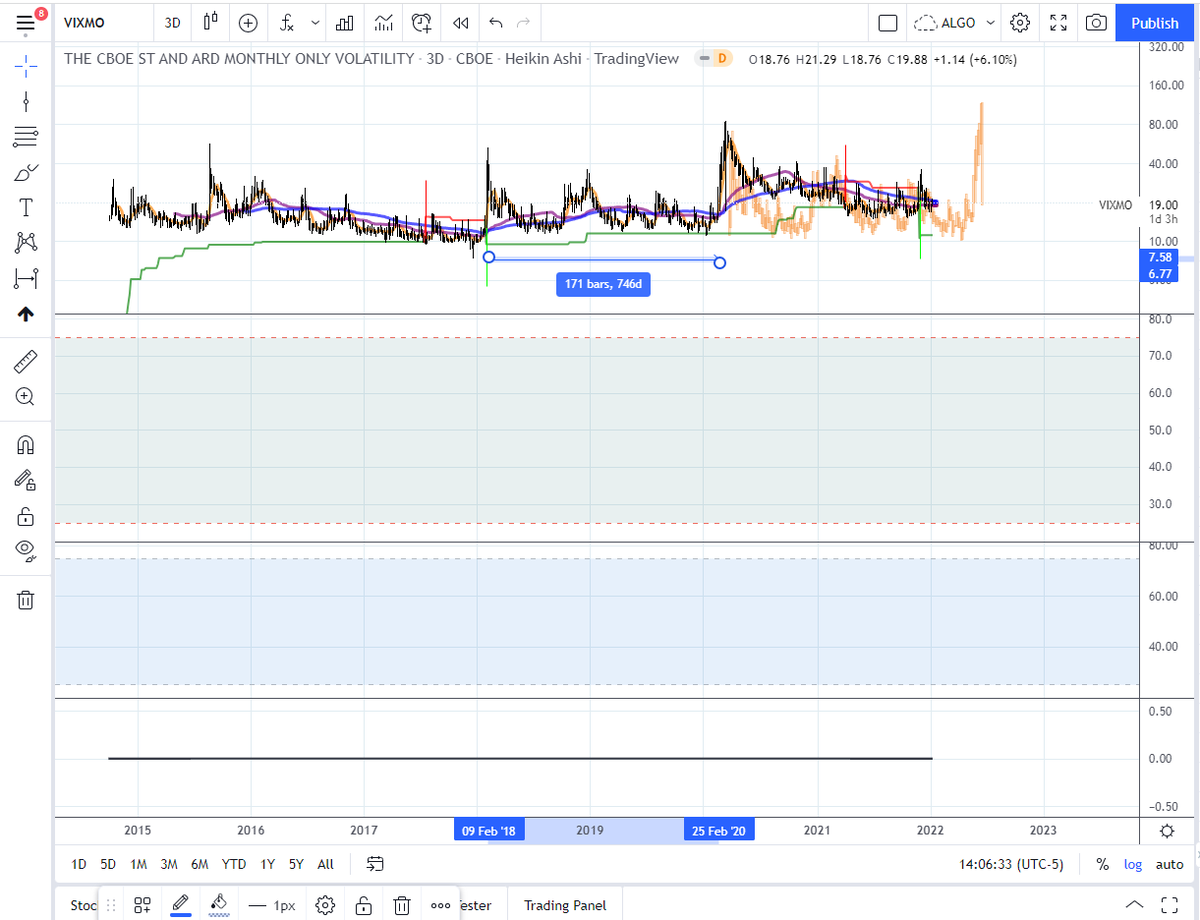Set range to 6M
Viewport: 1200px width, 920px height.
point(200,864)
